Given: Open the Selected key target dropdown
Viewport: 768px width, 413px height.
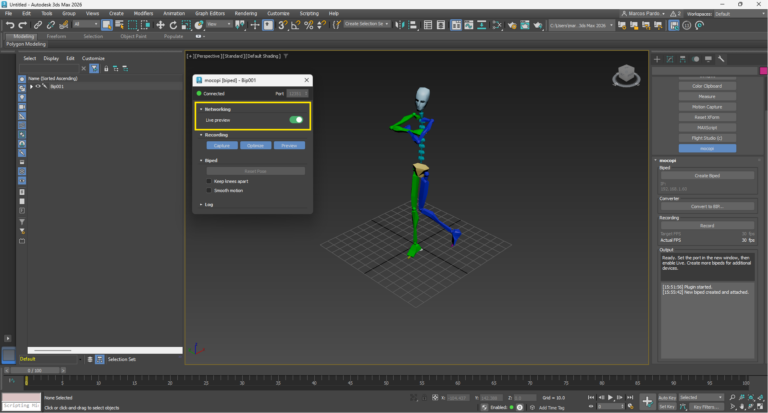Looking at the screenshot, I should pyautogui.click(x=701, y=397).
